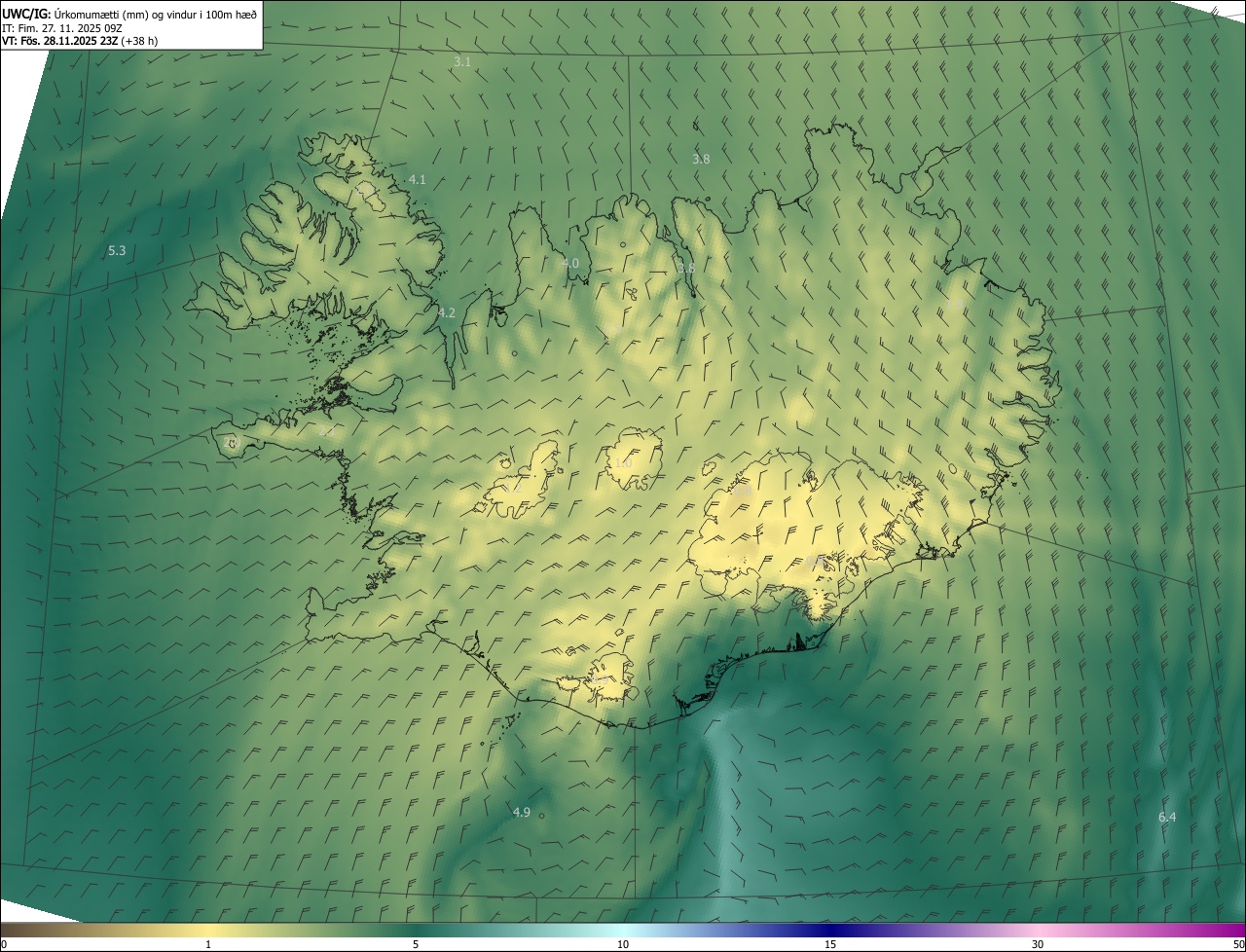Click the 0 tick on the color scale
Screen dimensions: 1246x952
pos(4,944)
